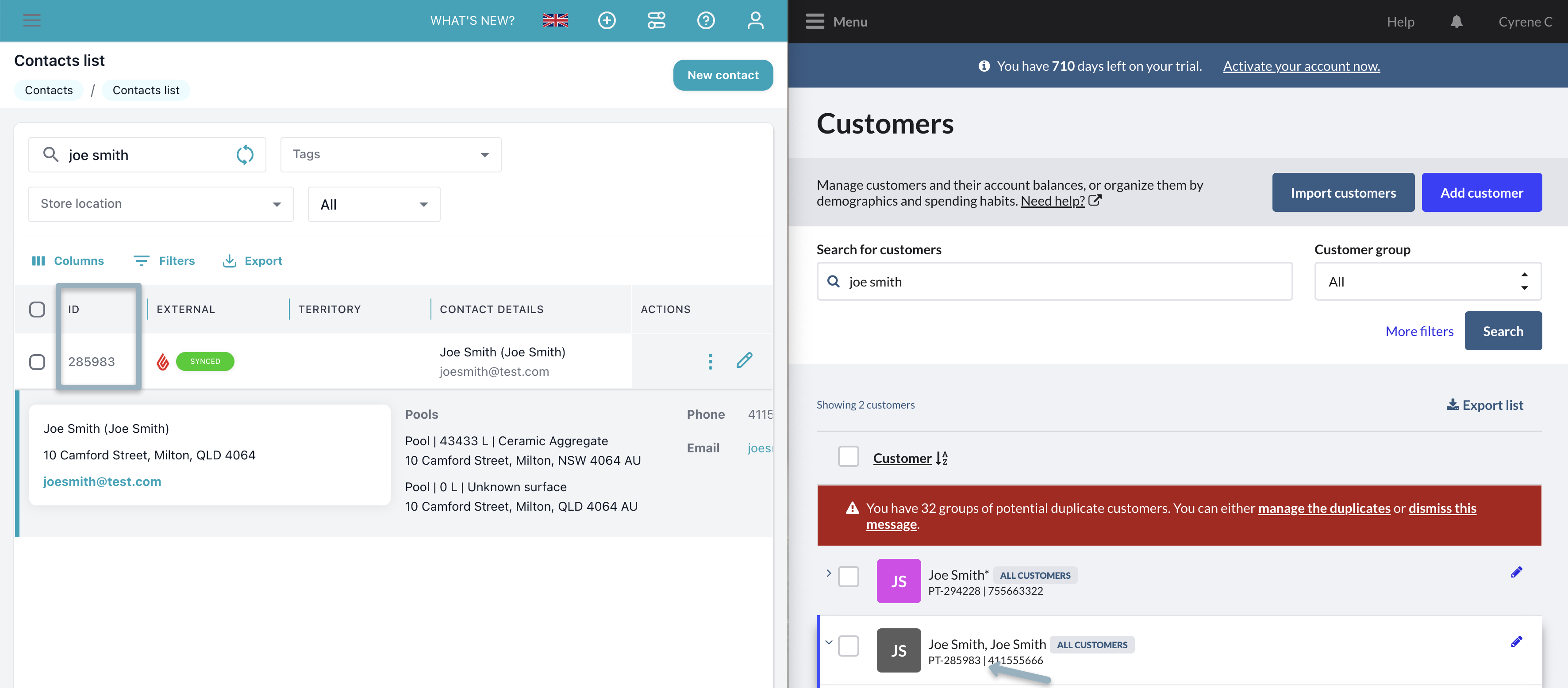This screenshot has height=688, width=1568.
Task: Check the box for Joe Smith, Joe Smith
Action: click(848, 646)
